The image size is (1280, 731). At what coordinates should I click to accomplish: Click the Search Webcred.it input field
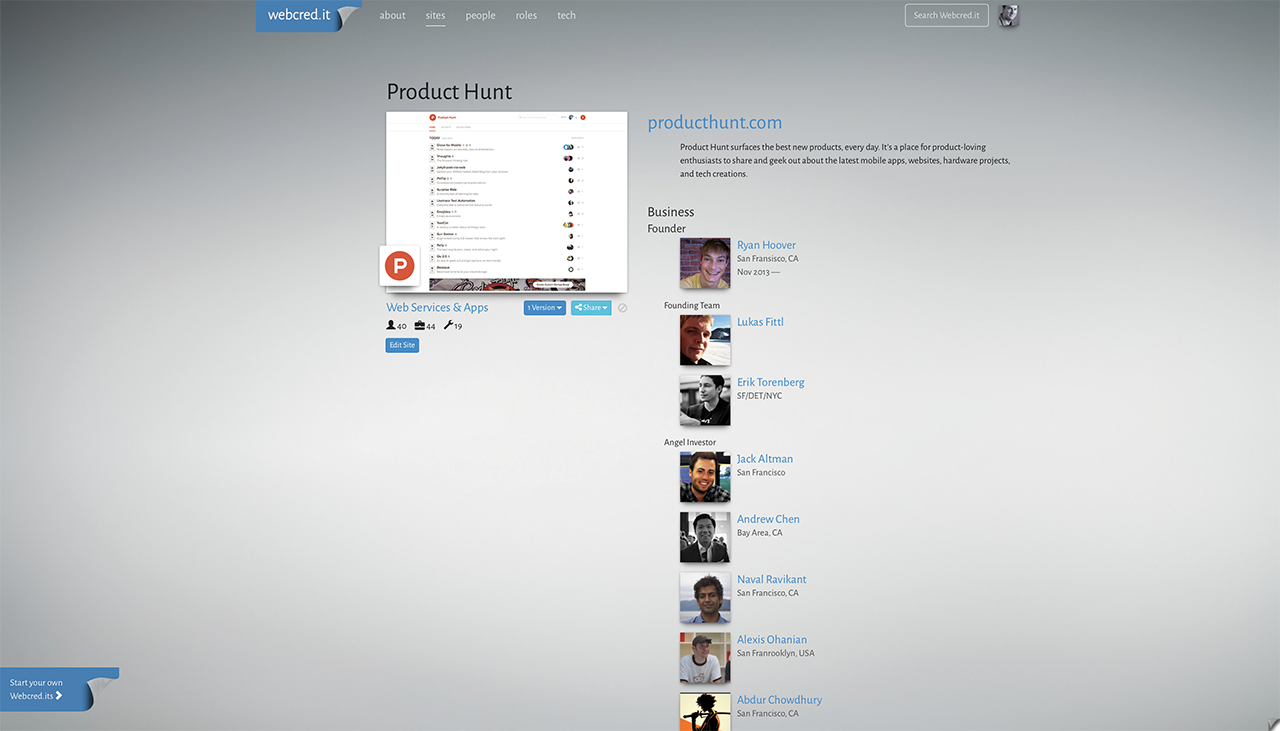click(x=945, y=15)
